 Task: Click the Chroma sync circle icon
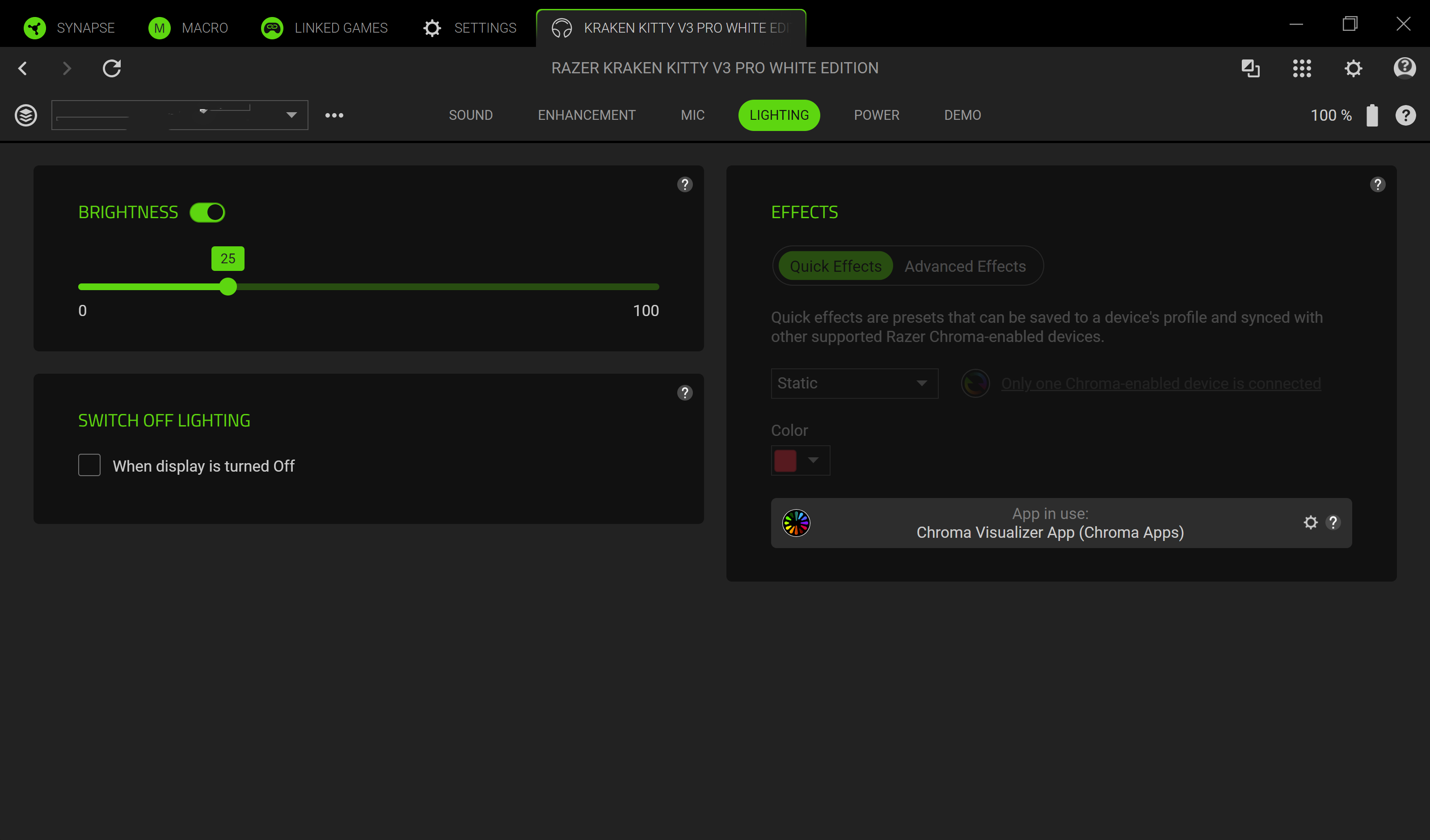[975, 383]
